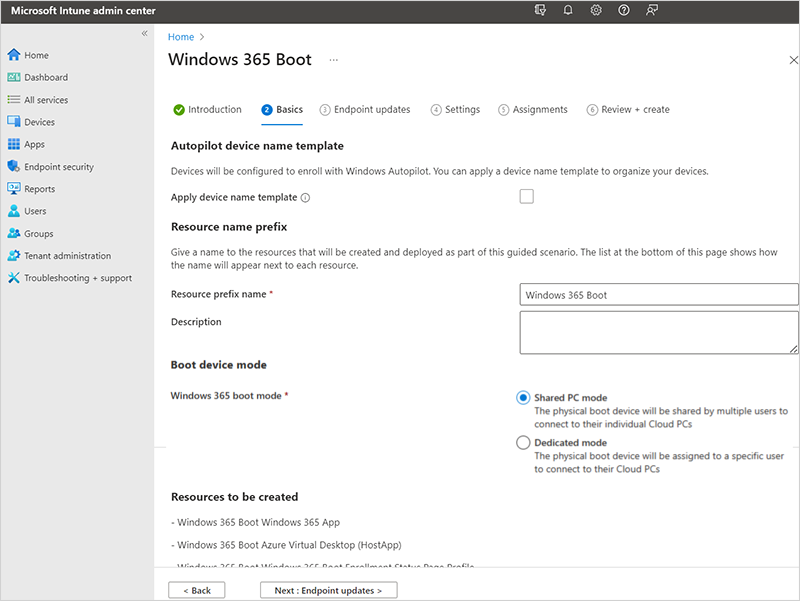
Task: Open help using the question mark icon
Action: coord(623,10)
